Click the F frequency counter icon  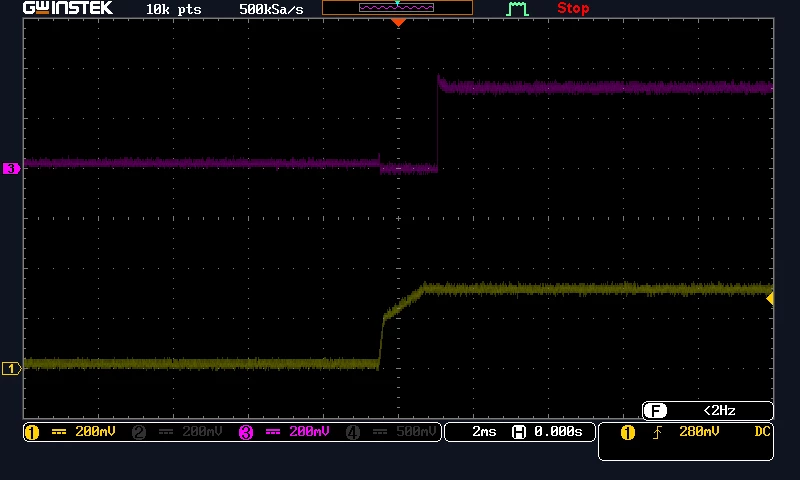(x=655, y=411)
